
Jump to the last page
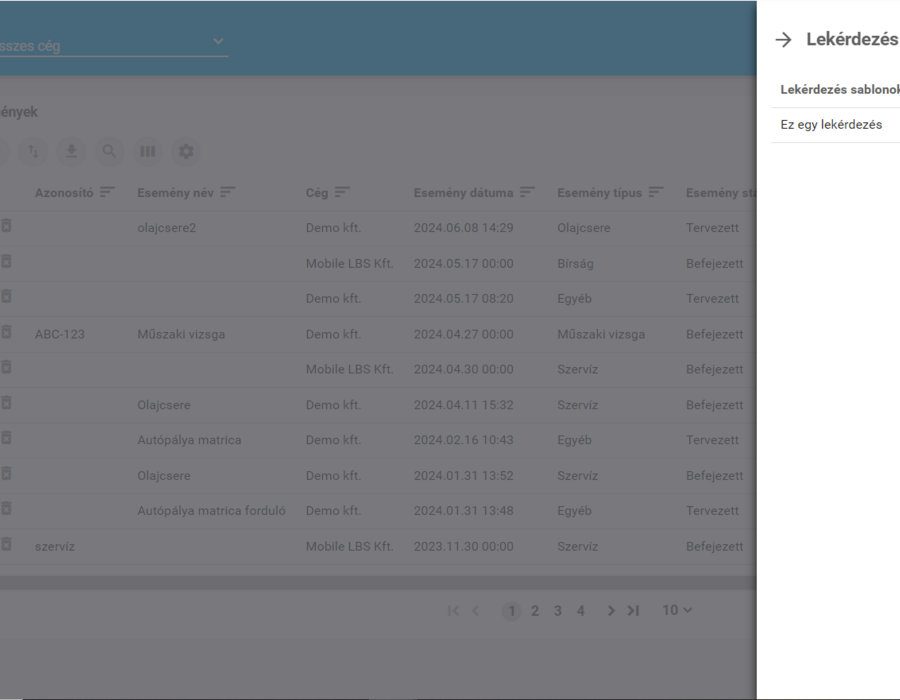pyautogui.click(x=633, y=610)
